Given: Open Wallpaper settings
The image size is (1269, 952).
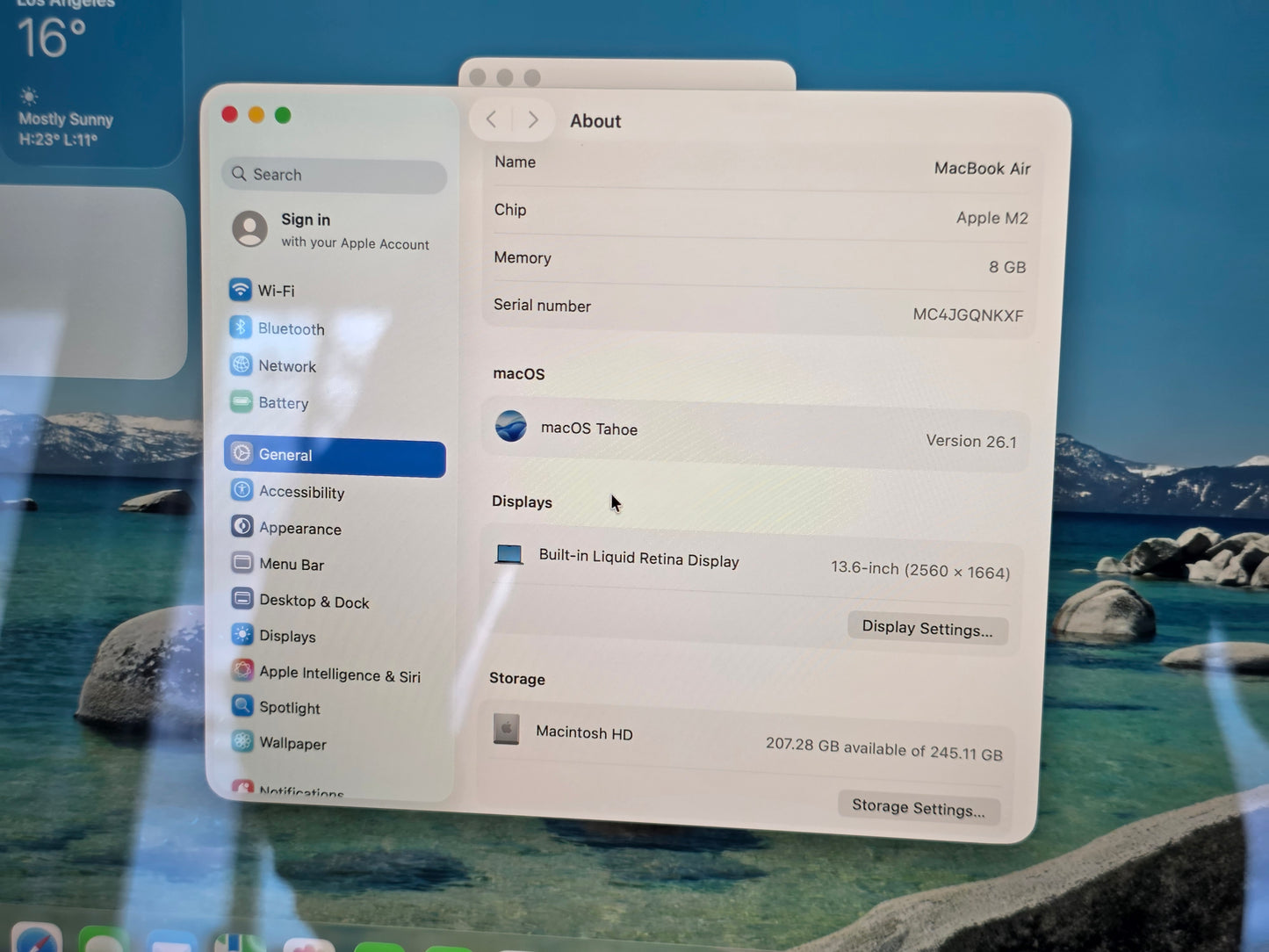Looking at the screenshot, I should pyautogui.click(x=292, y=743).
